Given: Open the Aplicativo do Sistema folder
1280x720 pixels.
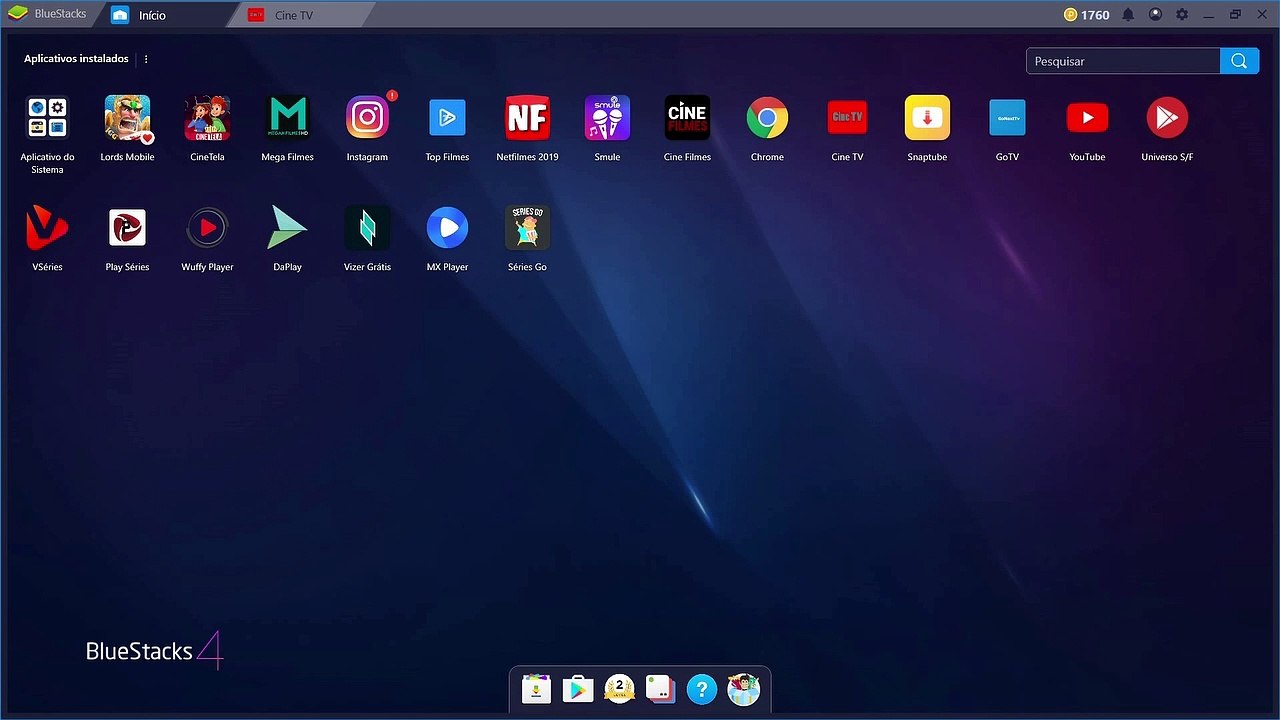Looking at the screenshot, I should 47,118.
